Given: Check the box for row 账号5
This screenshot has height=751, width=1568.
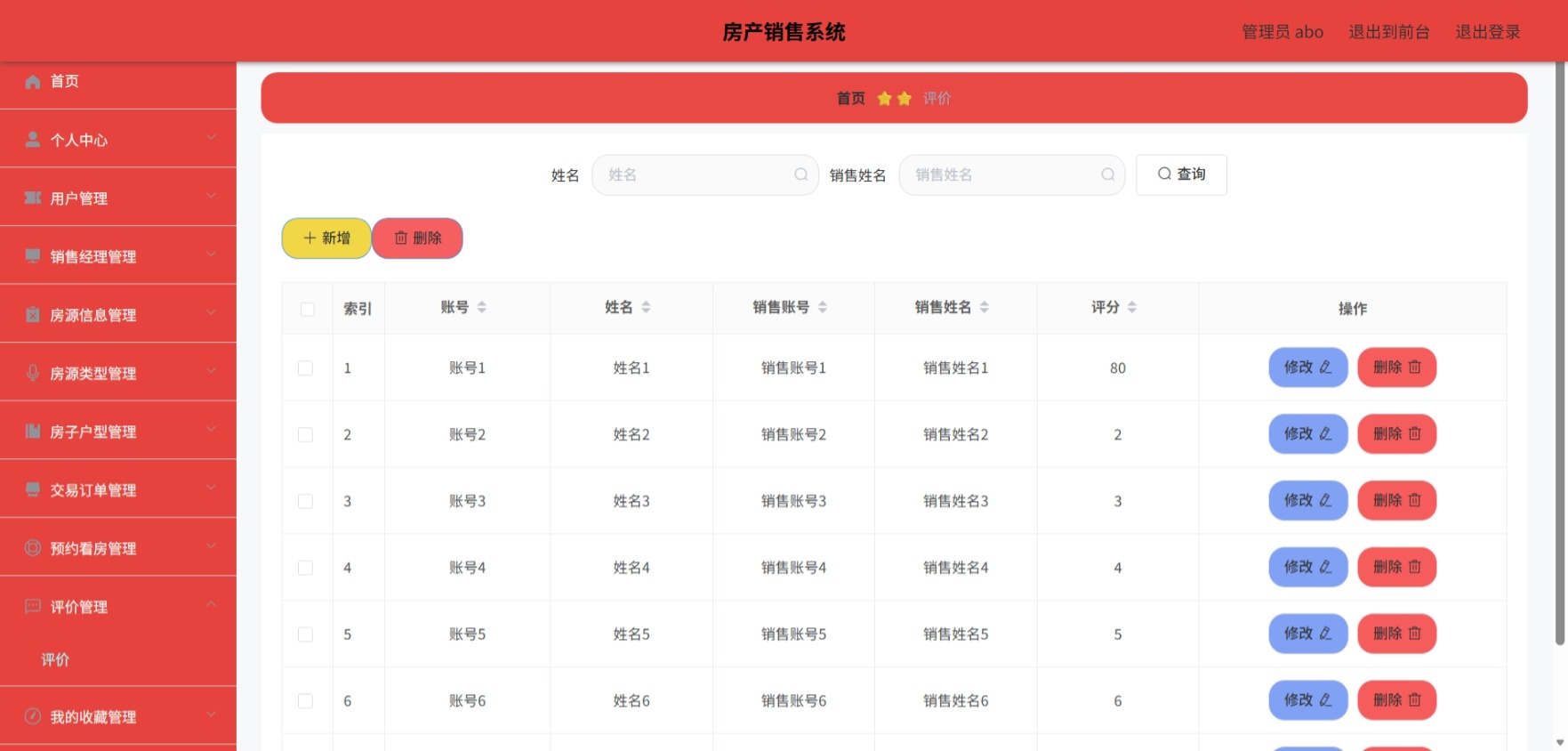Looking at the screenshot, I should [x=305, y=634].
